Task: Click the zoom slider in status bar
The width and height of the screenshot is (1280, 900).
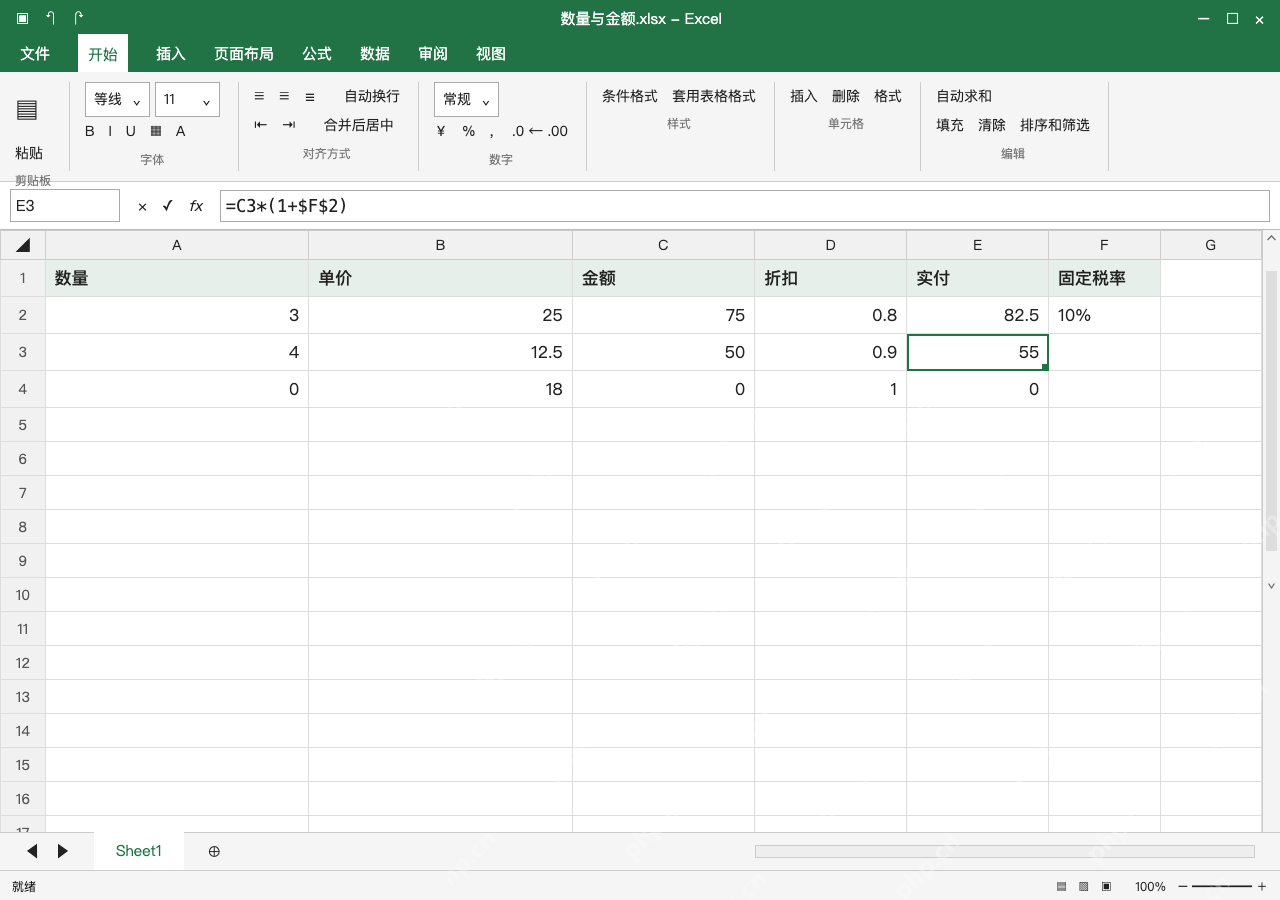Action: tap(1222, 886)
